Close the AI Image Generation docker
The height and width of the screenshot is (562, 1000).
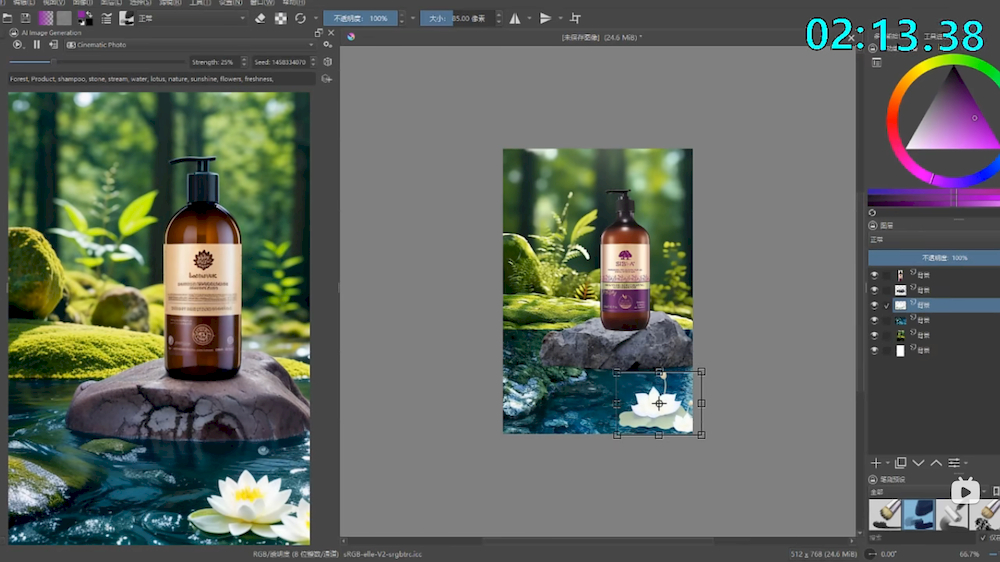point(331,33)
